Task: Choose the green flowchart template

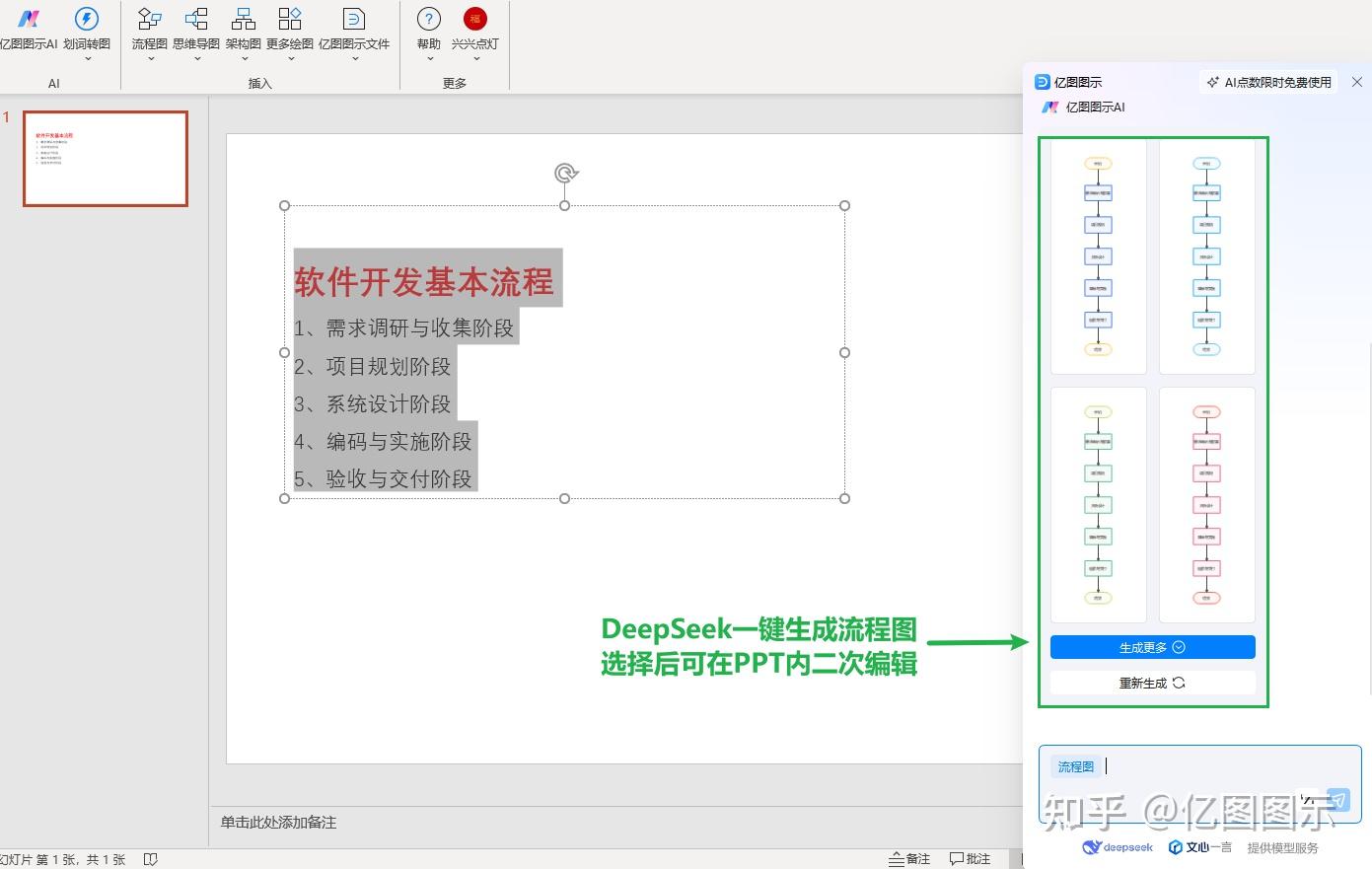Action: [1098, 504]
